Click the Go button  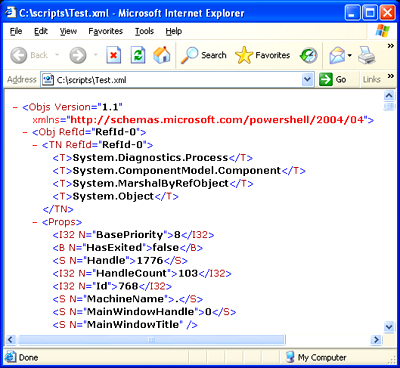(x=333, y=80)
